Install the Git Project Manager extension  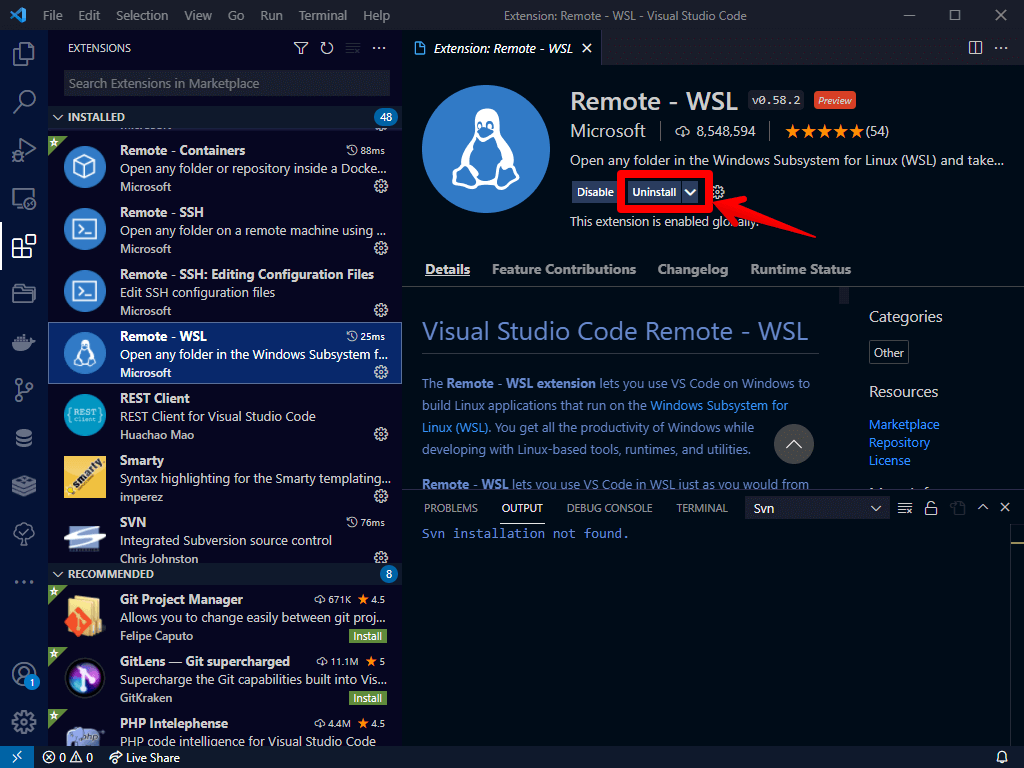[x=367, y=636]
